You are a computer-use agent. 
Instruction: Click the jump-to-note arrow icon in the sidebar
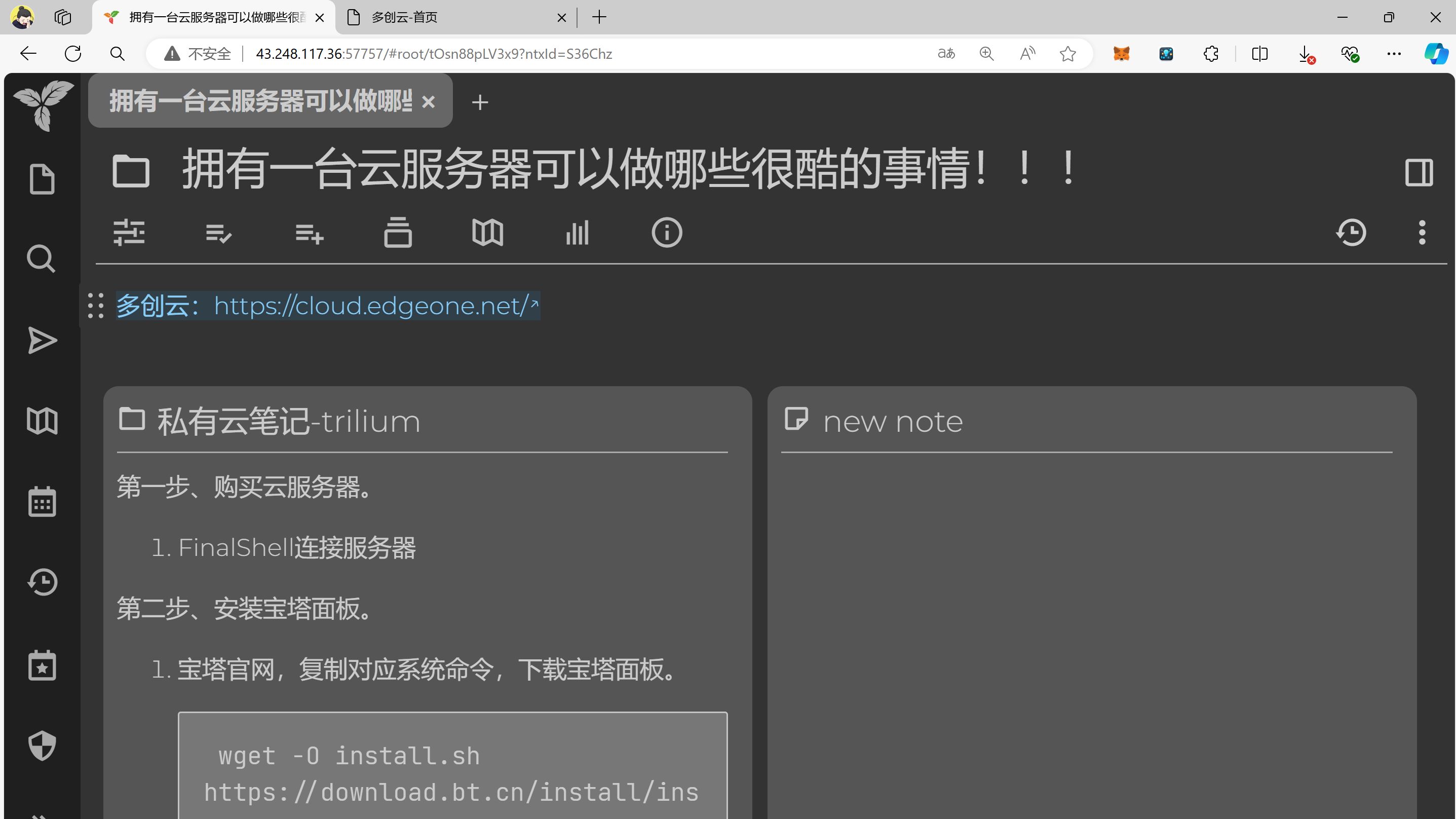[43, 341]
